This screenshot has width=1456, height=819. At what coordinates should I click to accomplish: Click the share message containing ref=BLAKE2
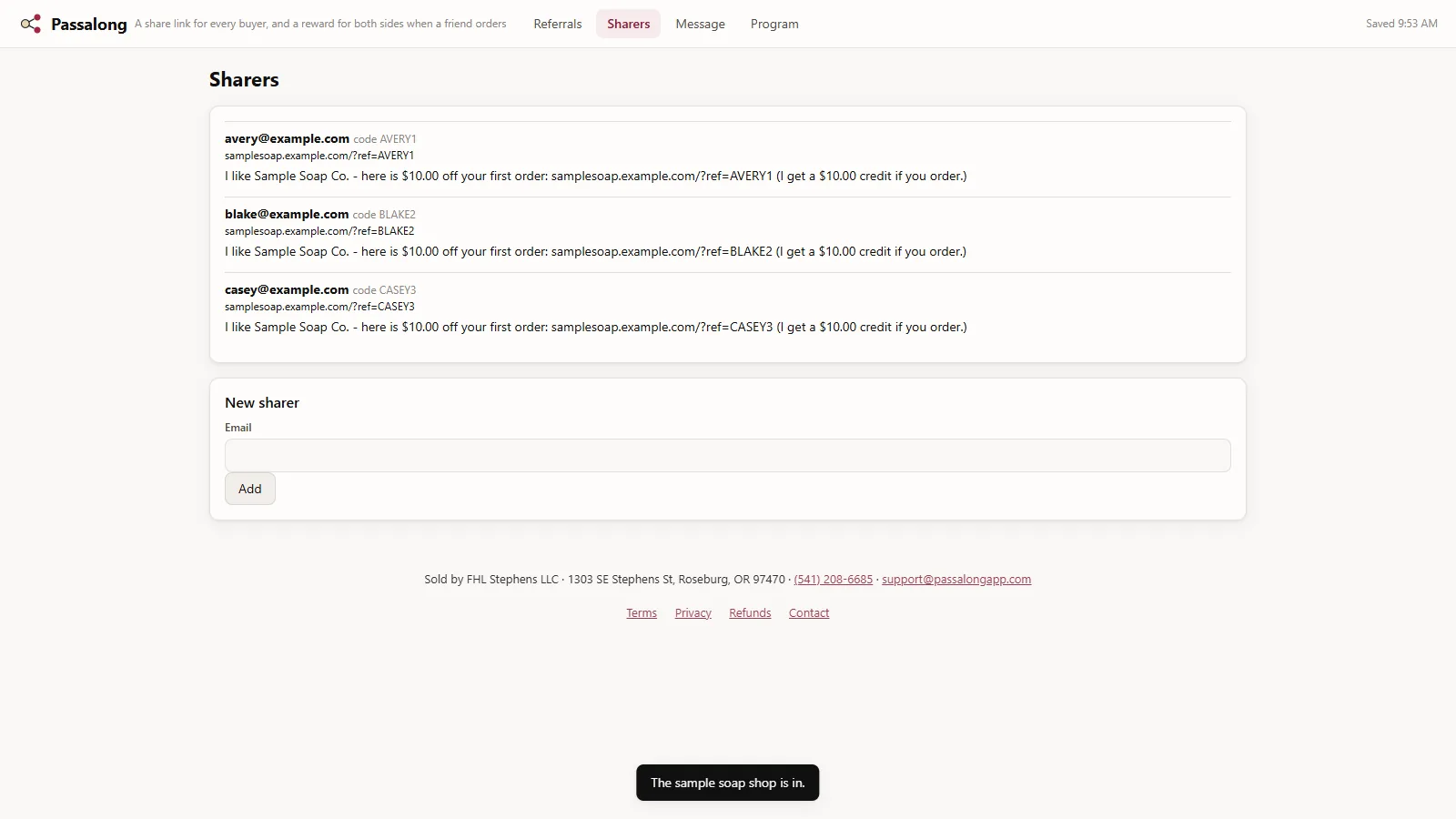(x=596, y=251)
